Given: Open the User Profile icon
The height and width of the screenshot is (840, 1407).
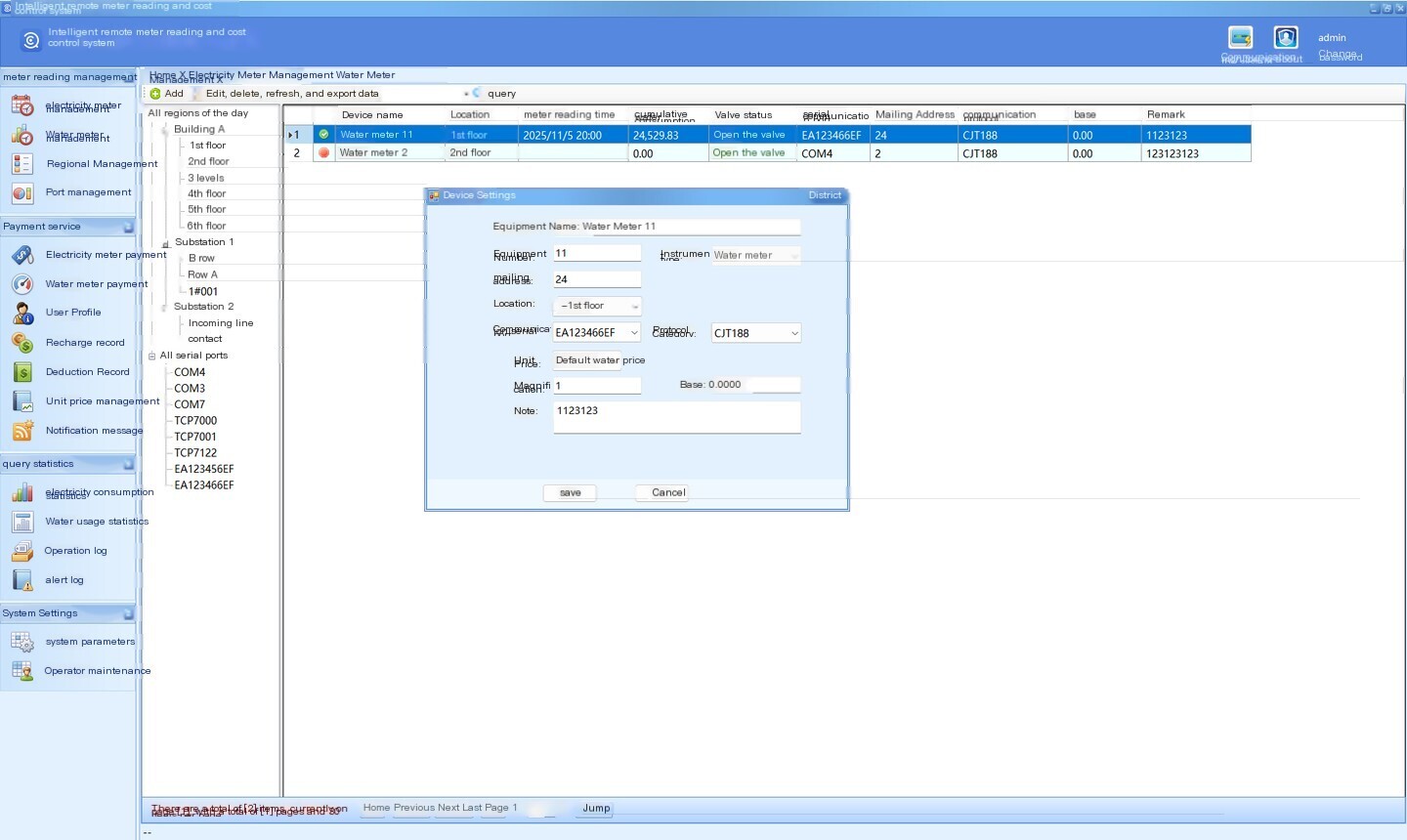Looking at the screenshot, I should (22, 314).
